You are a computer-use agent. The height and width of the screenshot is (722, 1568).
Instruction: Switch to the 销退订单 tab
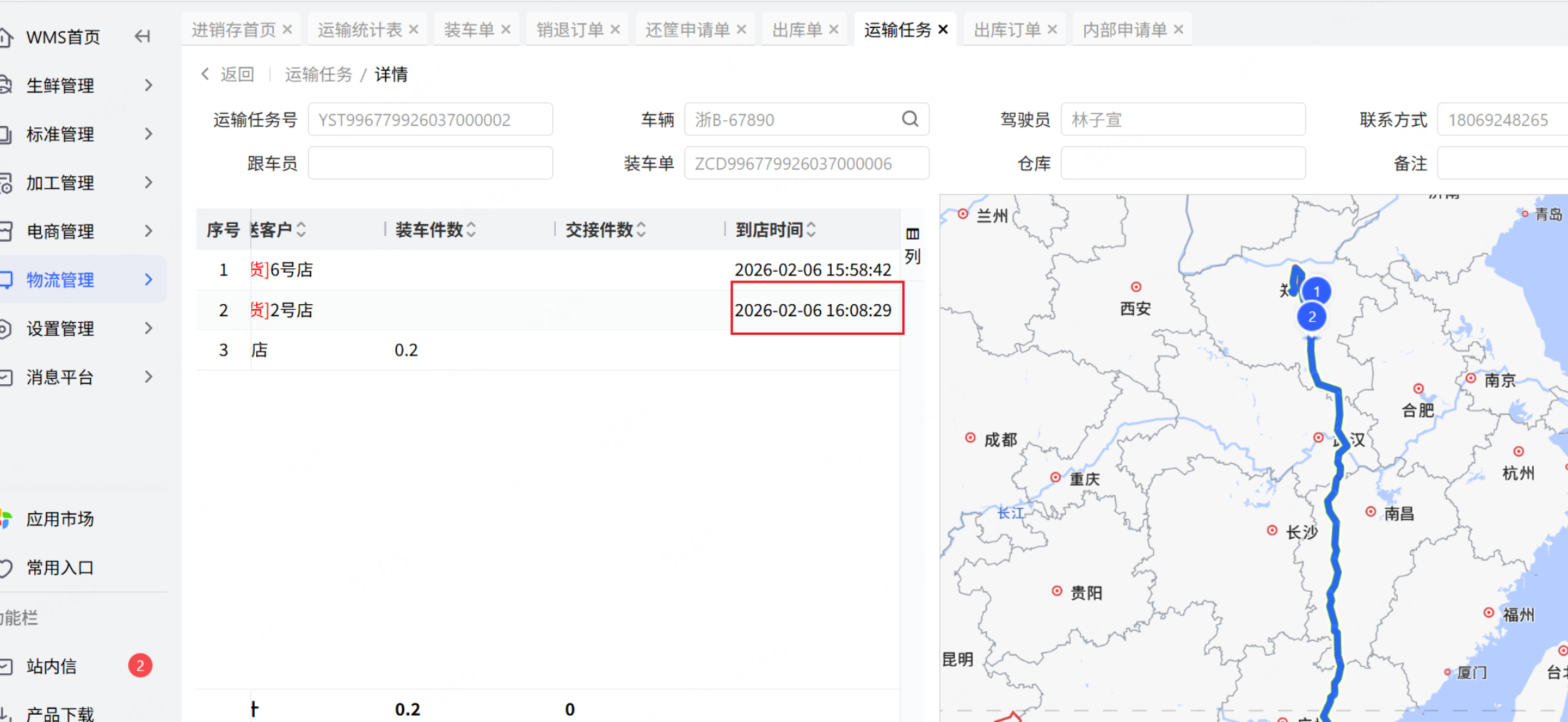point(570,29)
